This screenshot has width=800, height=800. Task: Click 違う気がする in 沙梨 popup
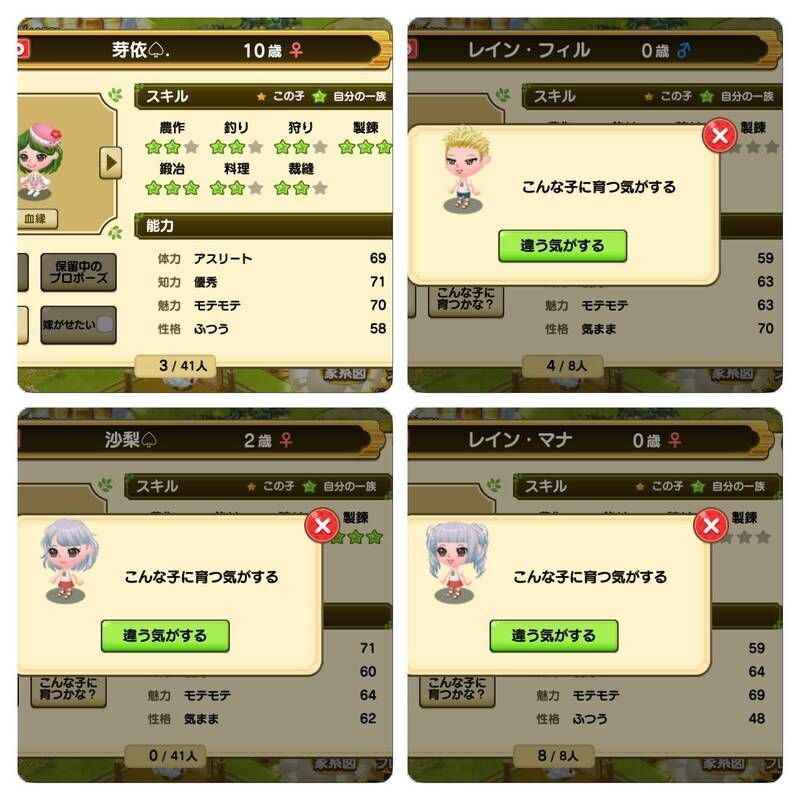(165, 636)
